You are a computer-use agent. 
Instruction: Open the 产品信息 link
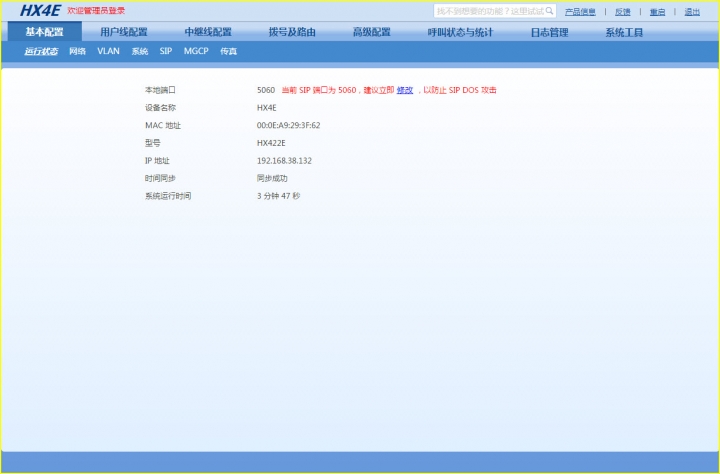coord(580,12)
